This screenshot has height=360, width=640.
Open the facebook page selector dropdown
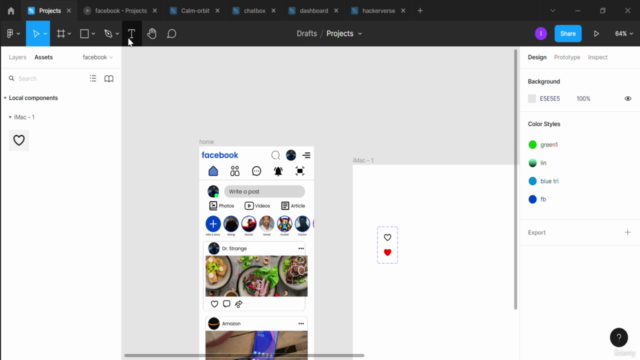pos(98,57)
